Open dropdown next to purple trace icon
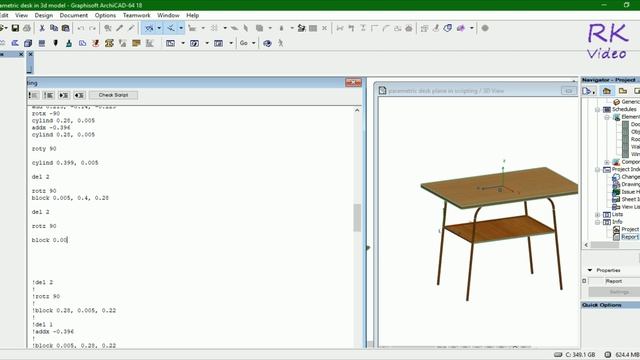This screenshot has height=360, width=640. [471, 28]
